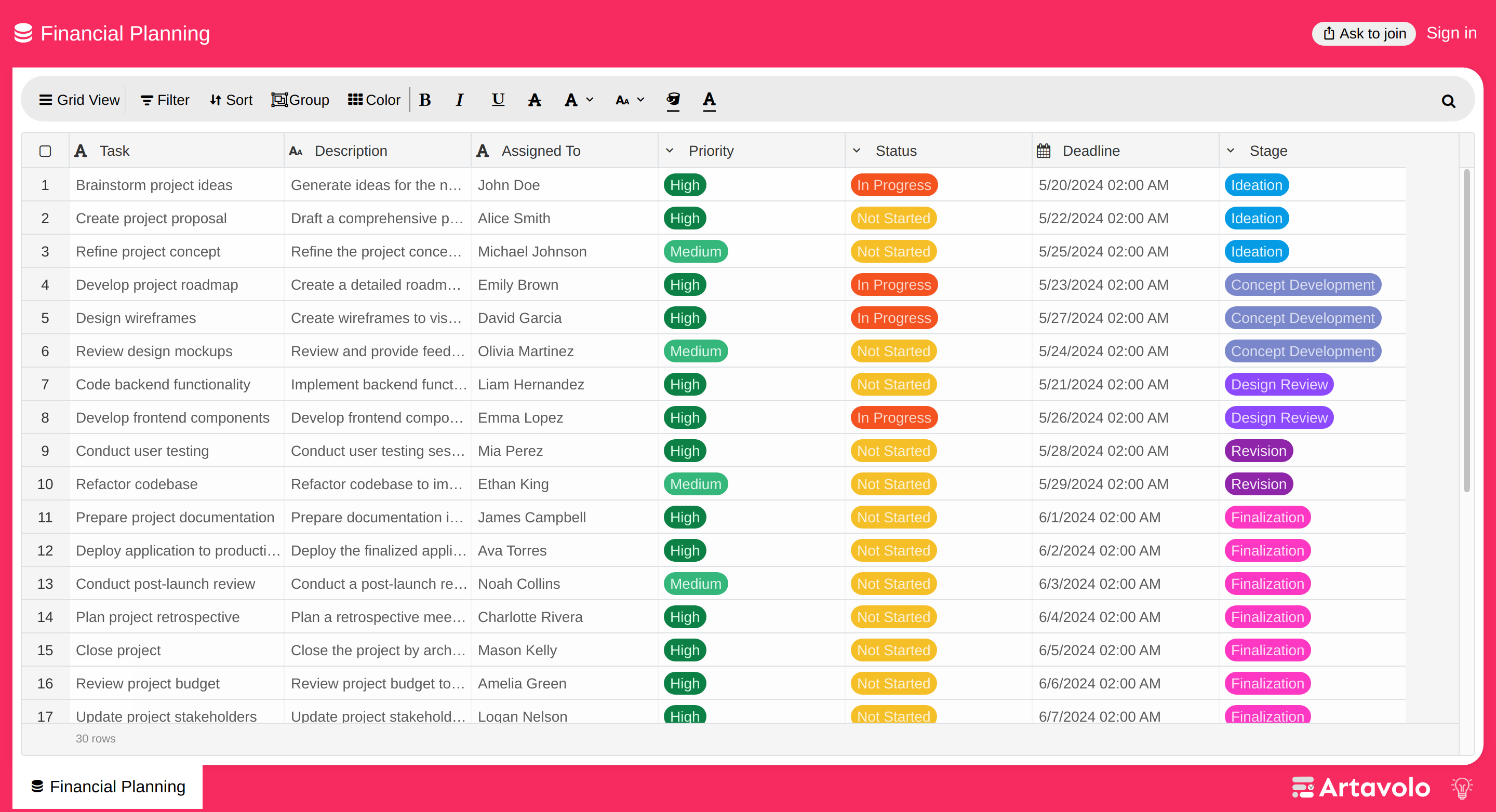Check the select-all rows checkbox
Screen dimensions: 1496x812
tap(45, 151)
